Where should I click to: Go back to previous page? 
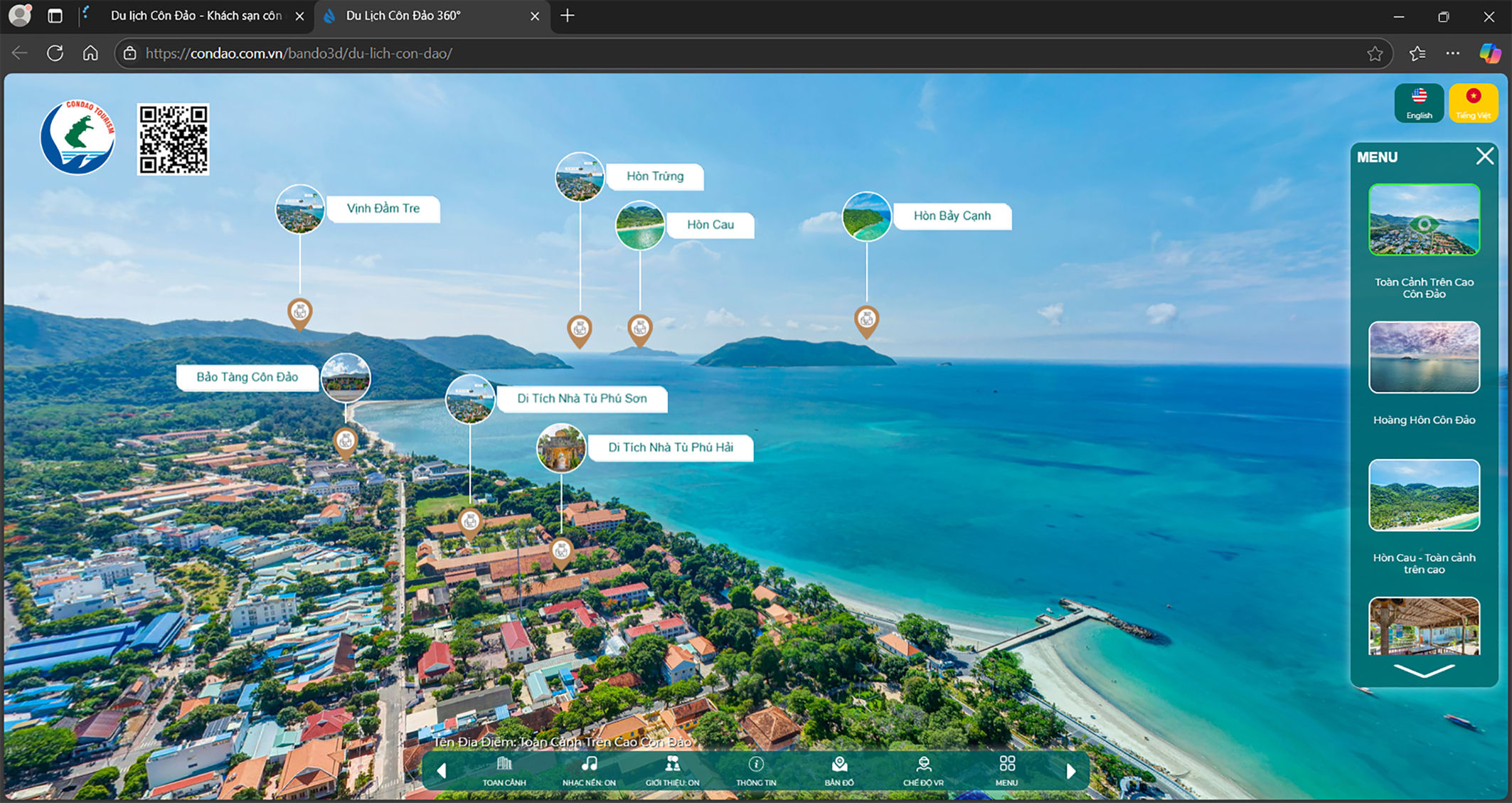[x=20, y=53]
